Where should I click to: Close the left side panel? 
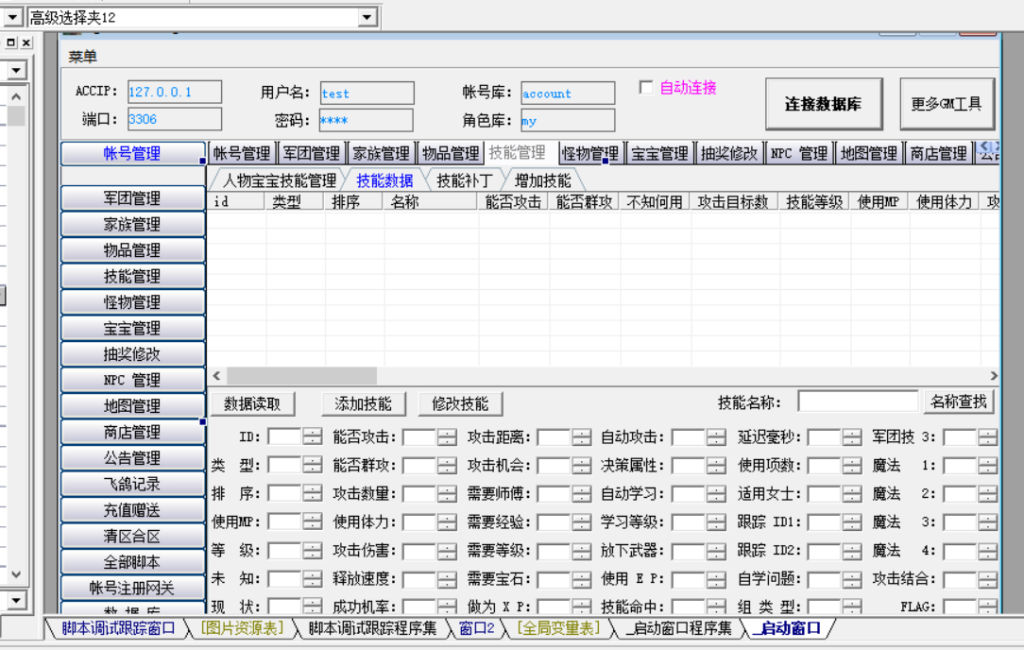click(x=26, y=42)
